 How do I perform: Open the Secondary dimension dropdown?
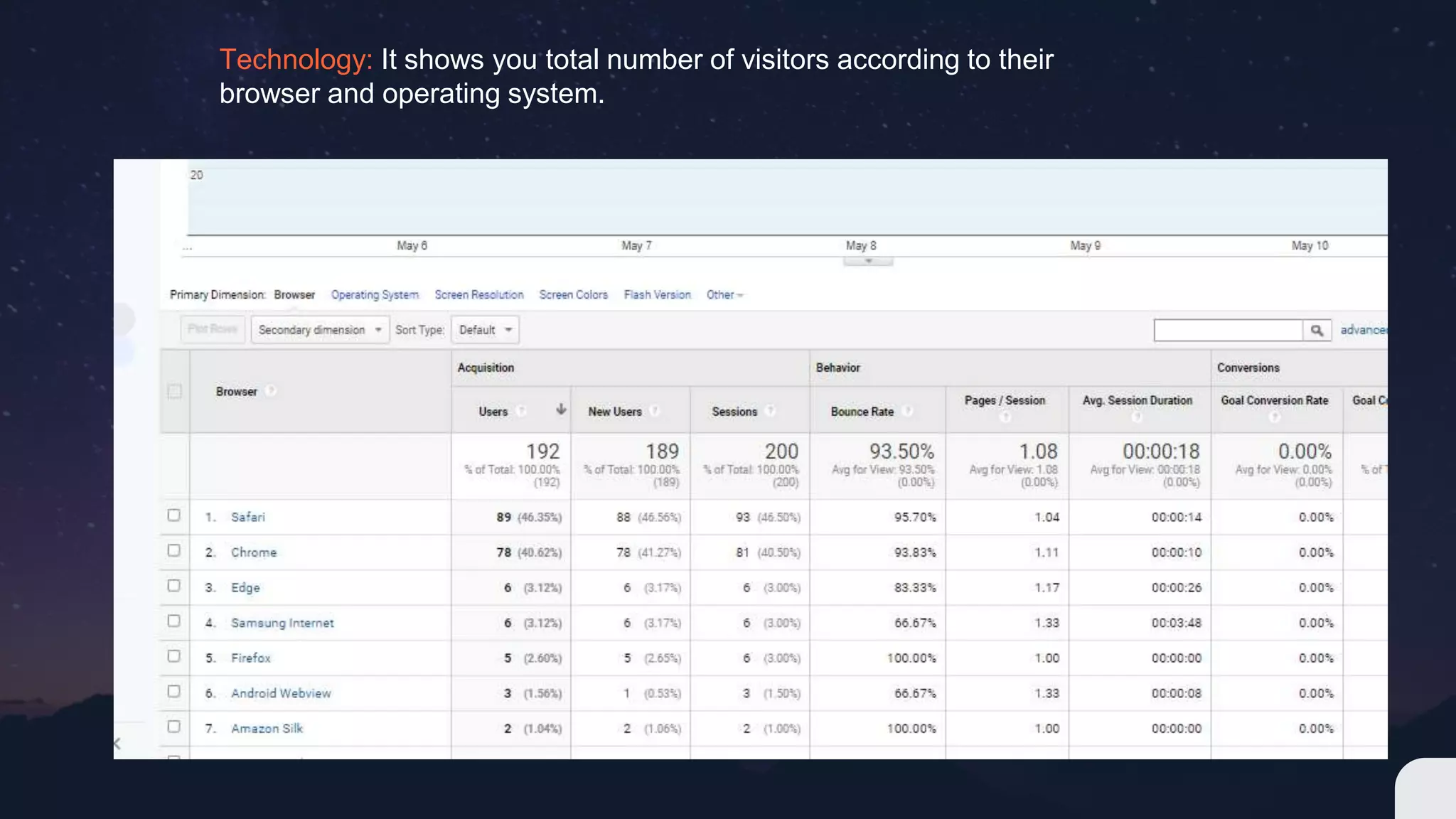pyautogui.click(x=320, y=330)
